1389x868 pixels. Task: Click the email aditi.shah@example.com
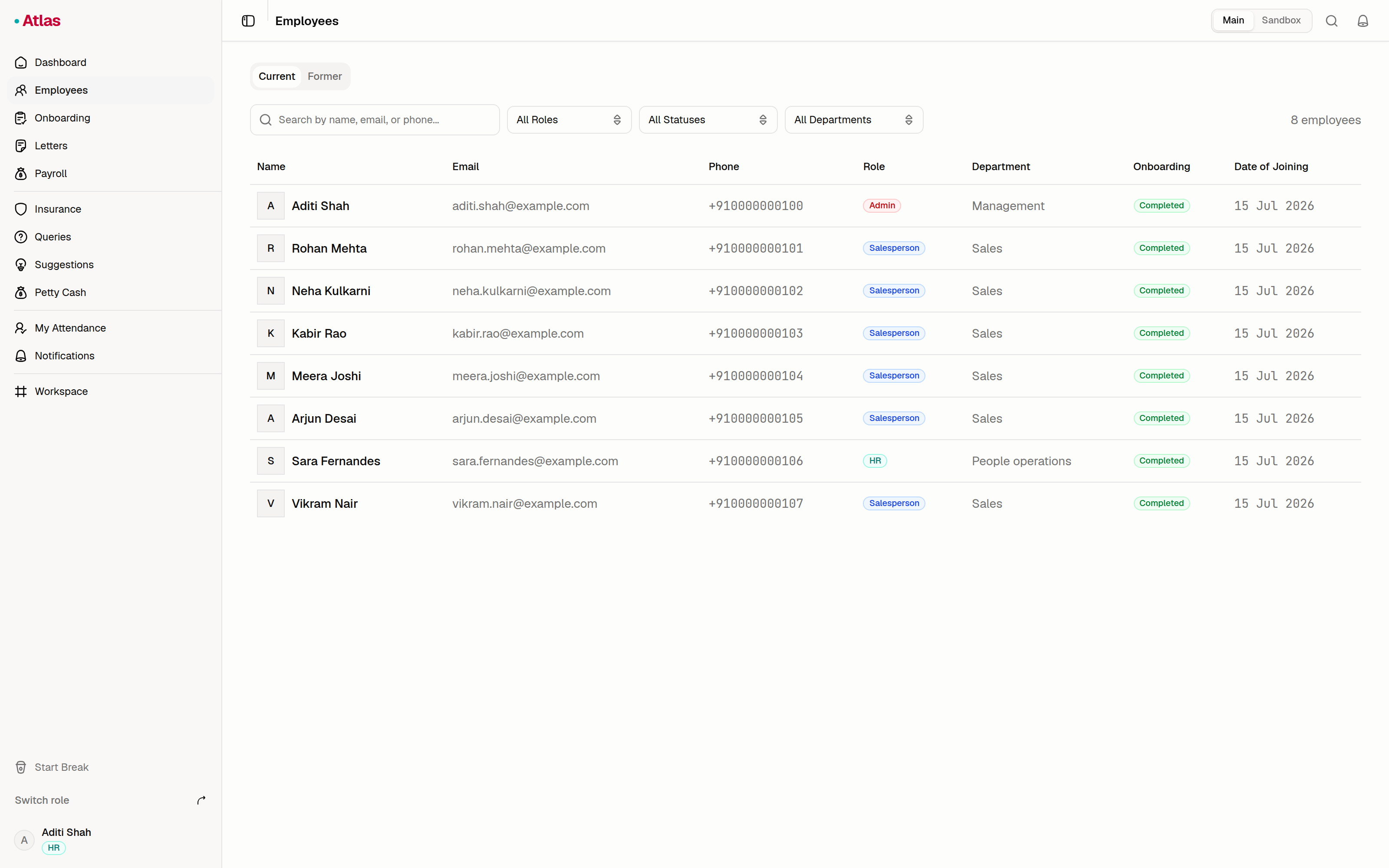(x=520, y=206)
